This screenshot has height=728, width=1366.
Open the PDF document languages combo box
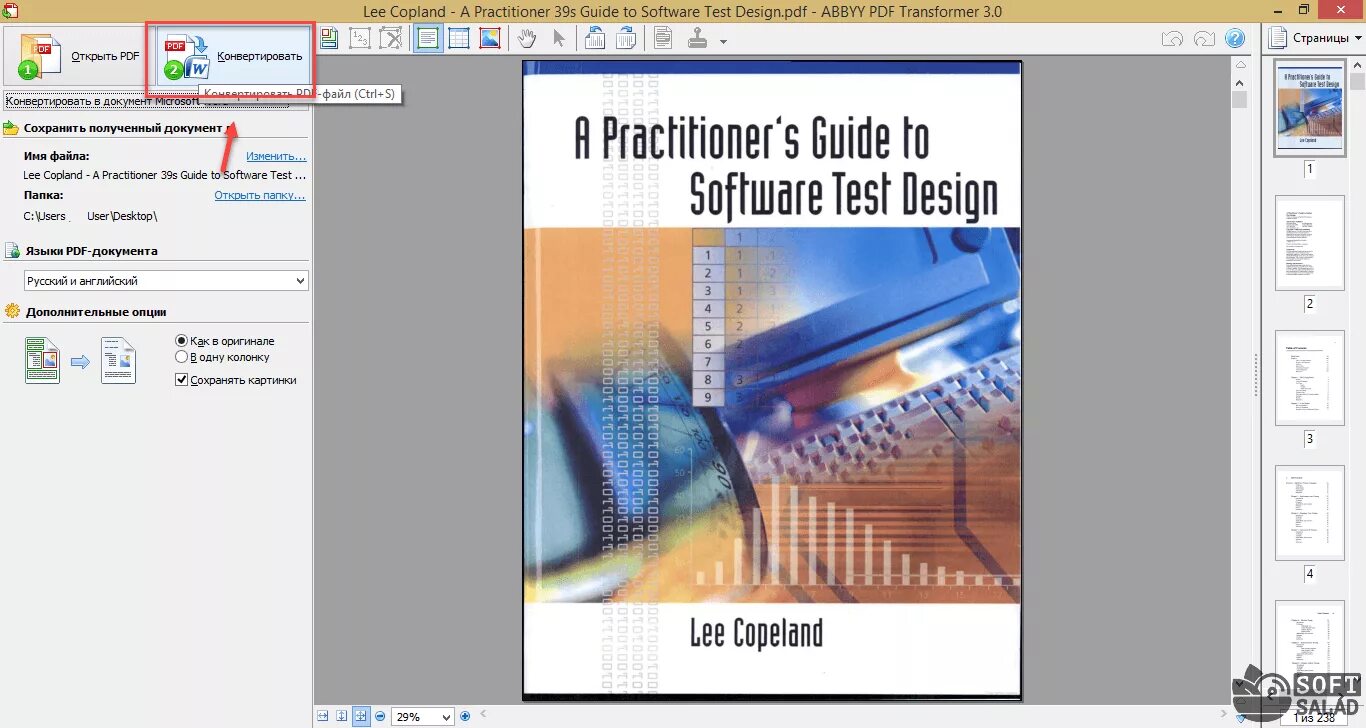[166, 281]
